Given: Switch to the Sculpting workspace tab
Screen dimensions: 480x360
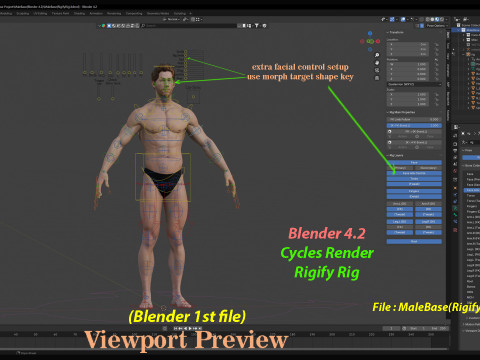Looking at the screenshot, I should click(23, 14).
